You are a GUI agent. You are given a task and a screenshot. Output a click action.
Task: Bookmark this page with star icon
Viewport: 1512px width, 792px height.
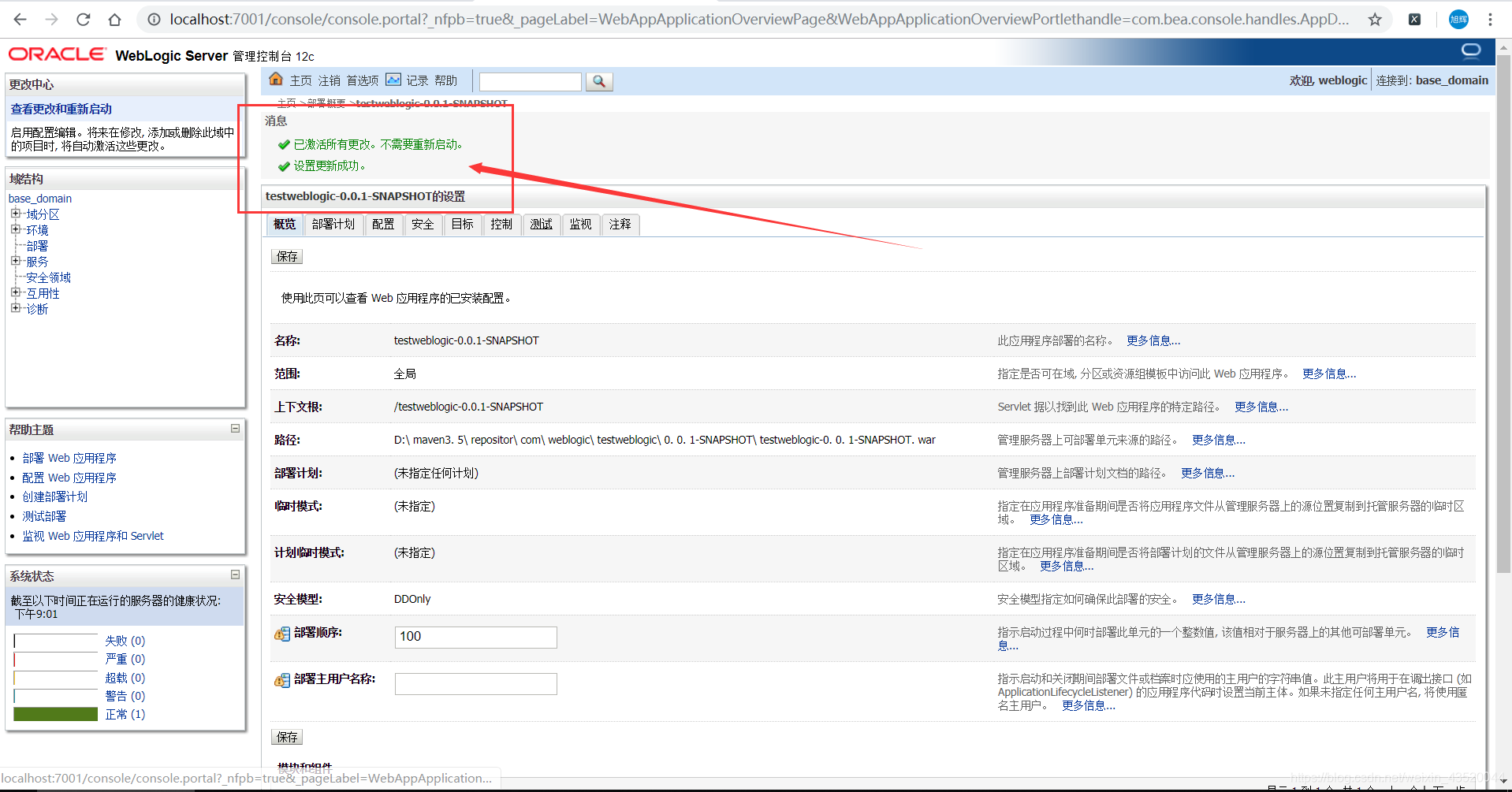point(1375,19)
